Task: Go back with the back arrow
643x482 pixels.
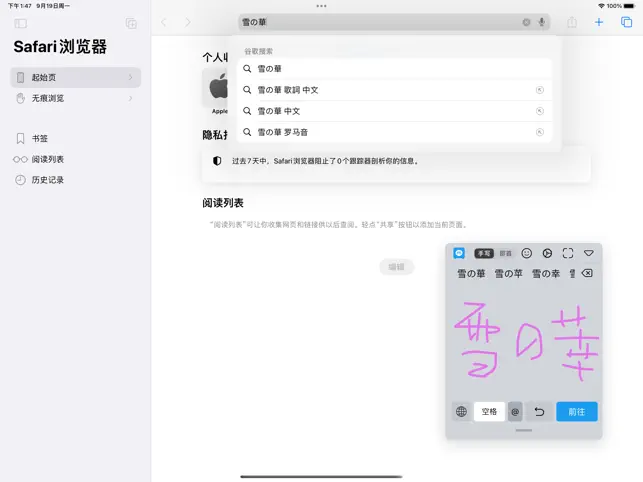Action: point(164,22)
